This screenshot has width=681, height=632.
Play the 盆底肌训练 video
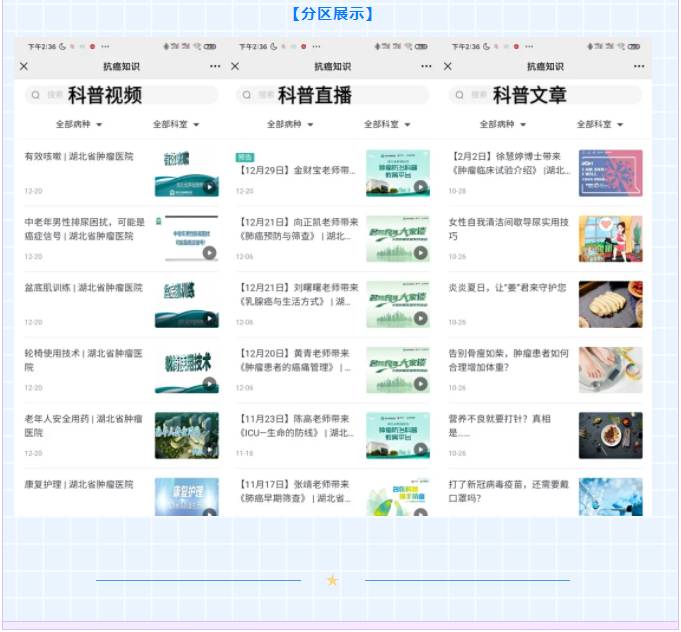[187, 304]
